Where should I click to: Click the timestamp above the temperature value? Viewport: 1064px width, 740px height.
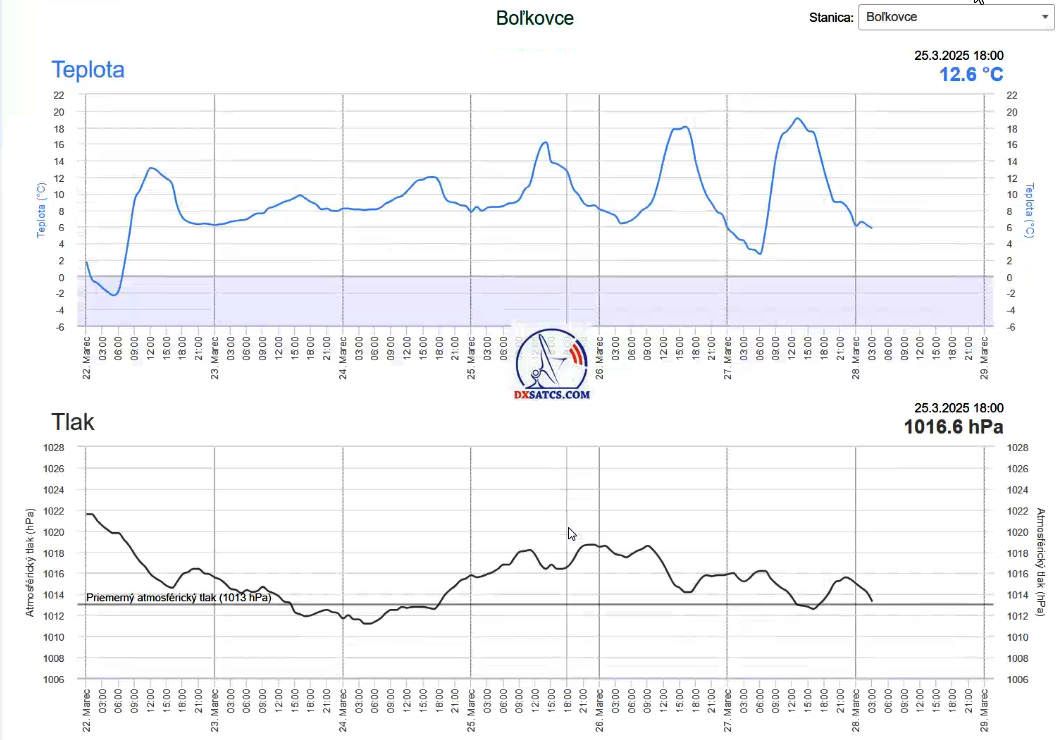tap(958, 56)
